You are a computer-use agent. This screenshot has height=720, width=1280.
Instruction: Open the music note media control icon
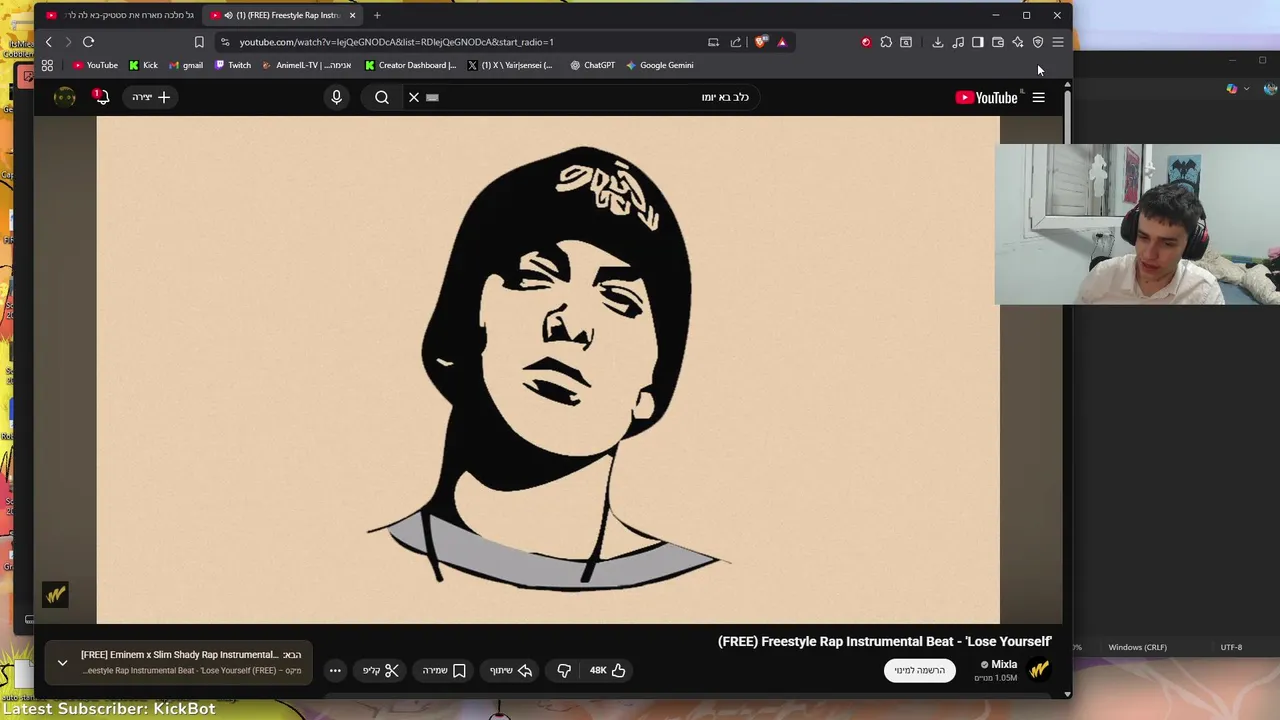tap(958, 42)
